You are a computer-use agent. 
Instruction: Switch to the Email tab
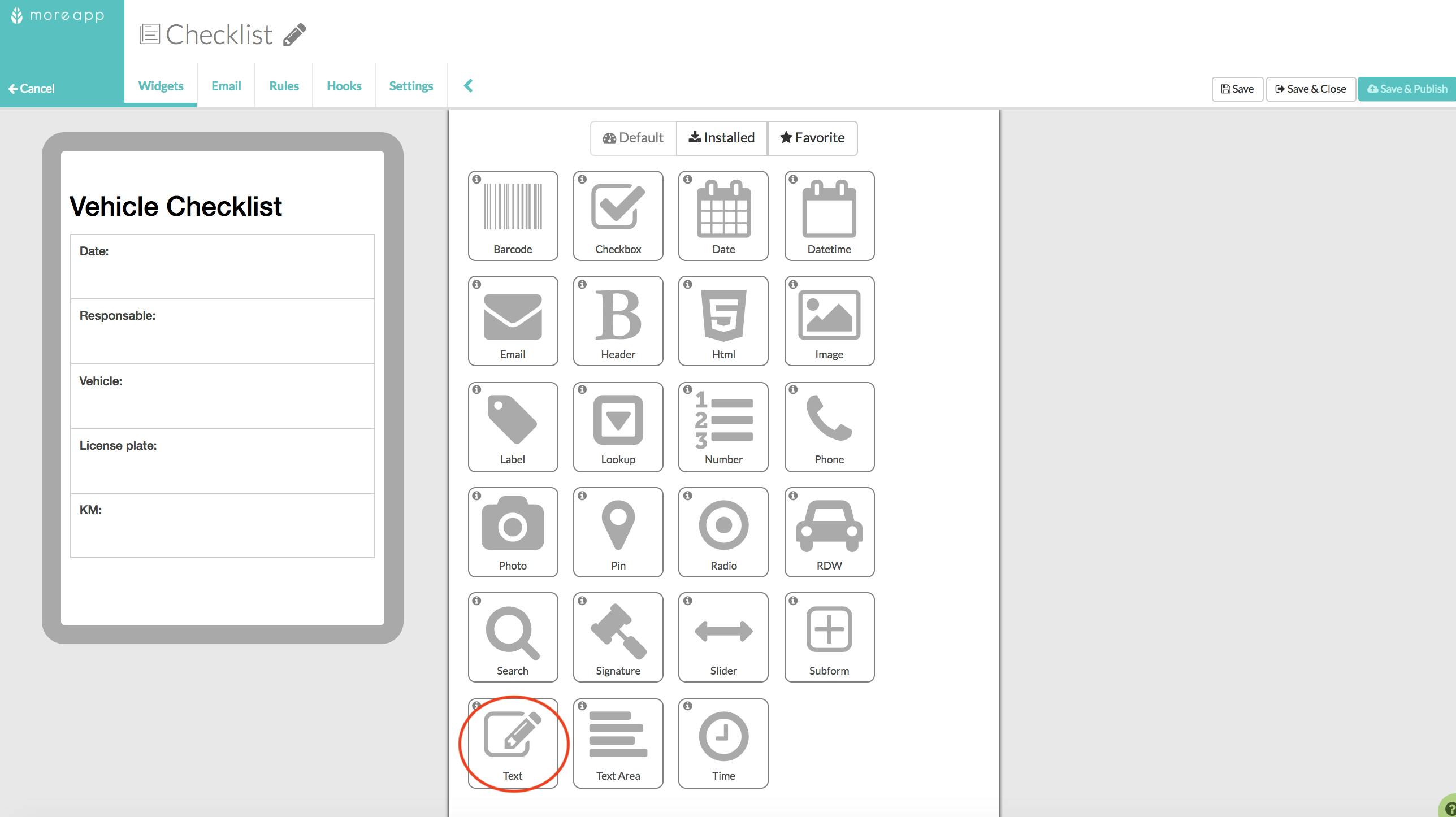click(x=226, y=85)
